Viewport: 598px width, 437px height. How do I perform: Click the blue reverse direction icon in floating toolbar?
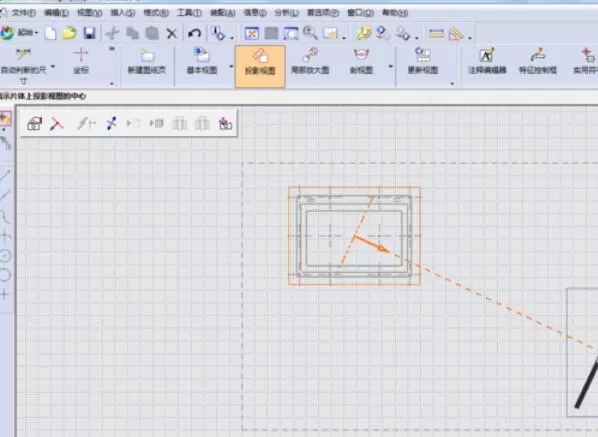pyautogui.click(x=111, y=124)
